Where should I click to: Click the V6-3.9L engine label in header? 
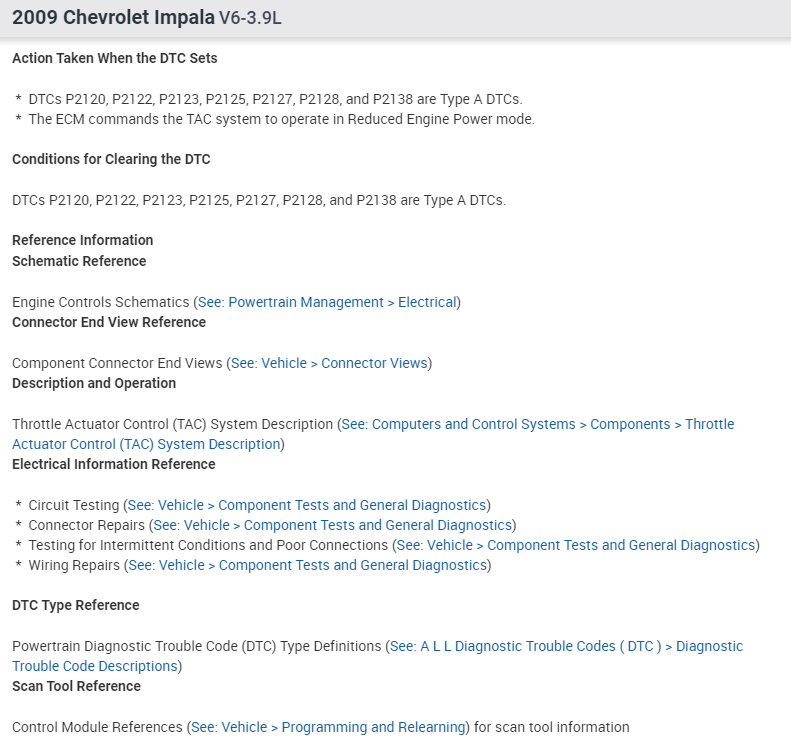250,19
